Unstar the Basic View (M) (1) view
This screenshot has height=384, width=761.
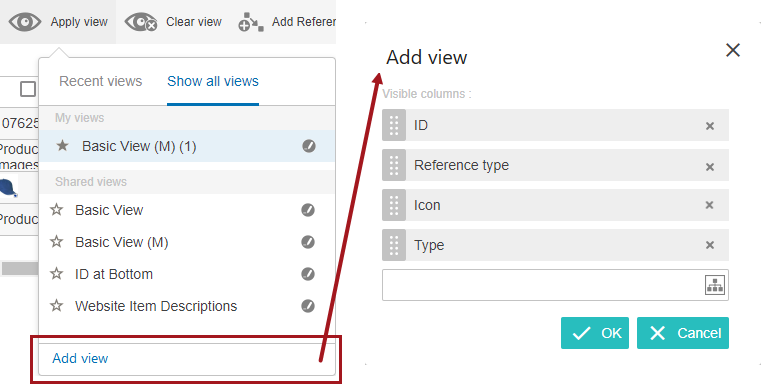[x=63, y=146]
